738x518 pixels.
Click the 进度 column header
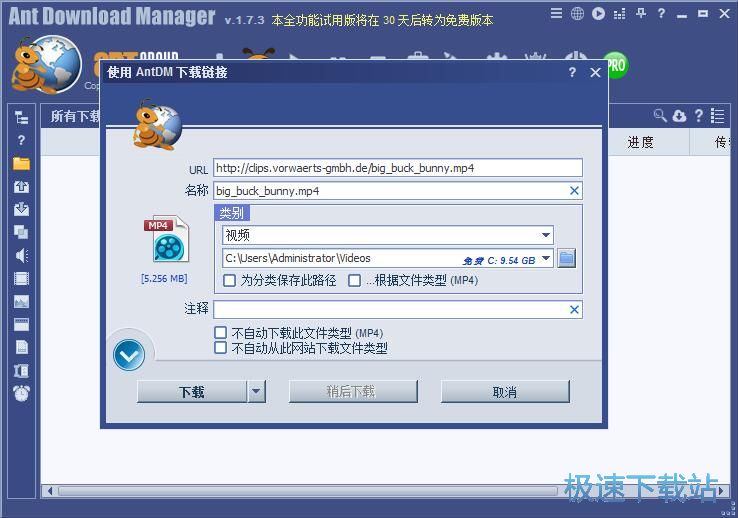(641, 142)
